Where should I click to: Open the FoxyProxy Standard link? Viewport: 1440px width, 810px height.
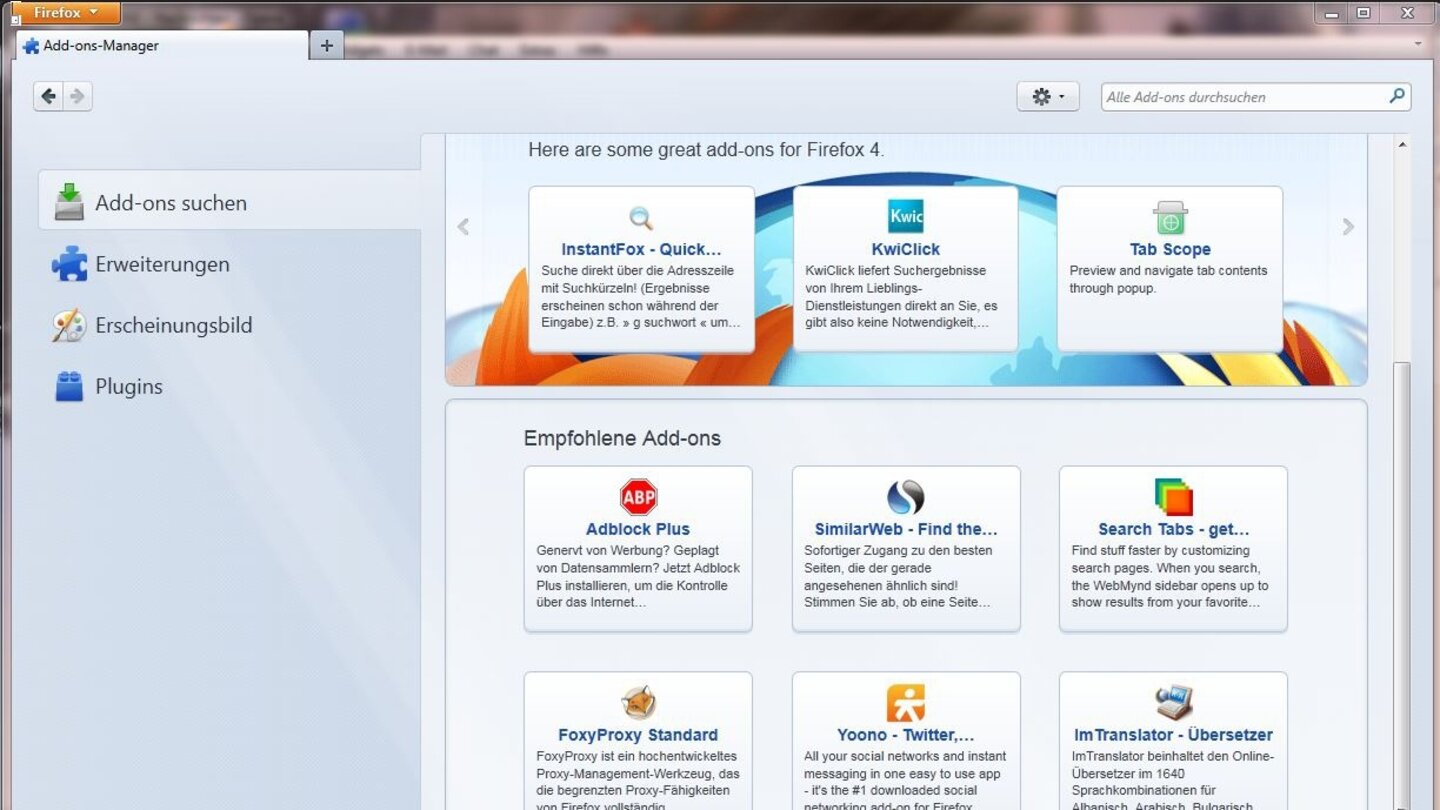pyautogui.click(x=638, y=735)
